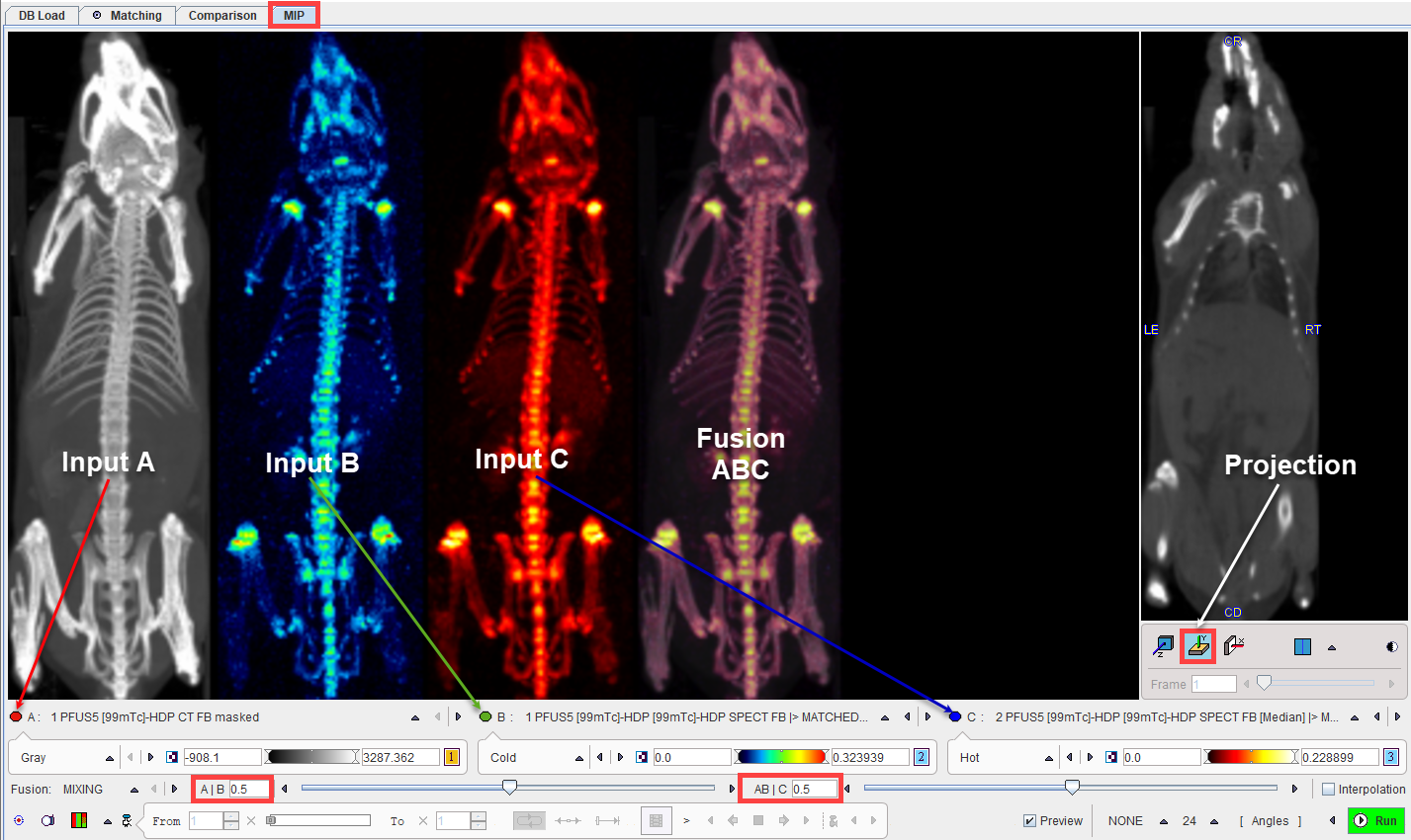
Task: Expand layout options arrow beside the split-layout icon
Action: pos(1332,647)
